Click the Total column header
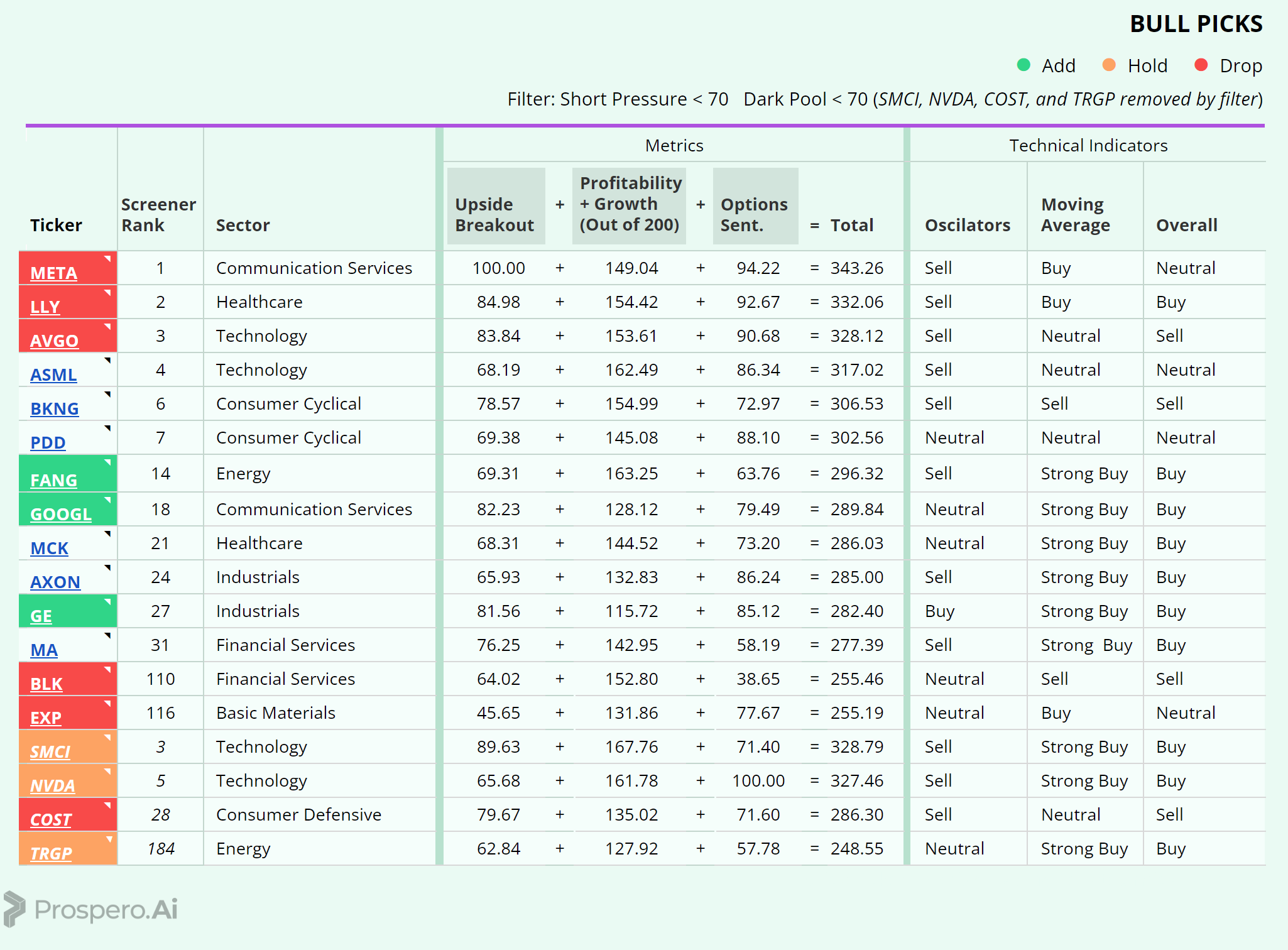The height and width of the screenshot is (950, 1288). pos(852,225)
